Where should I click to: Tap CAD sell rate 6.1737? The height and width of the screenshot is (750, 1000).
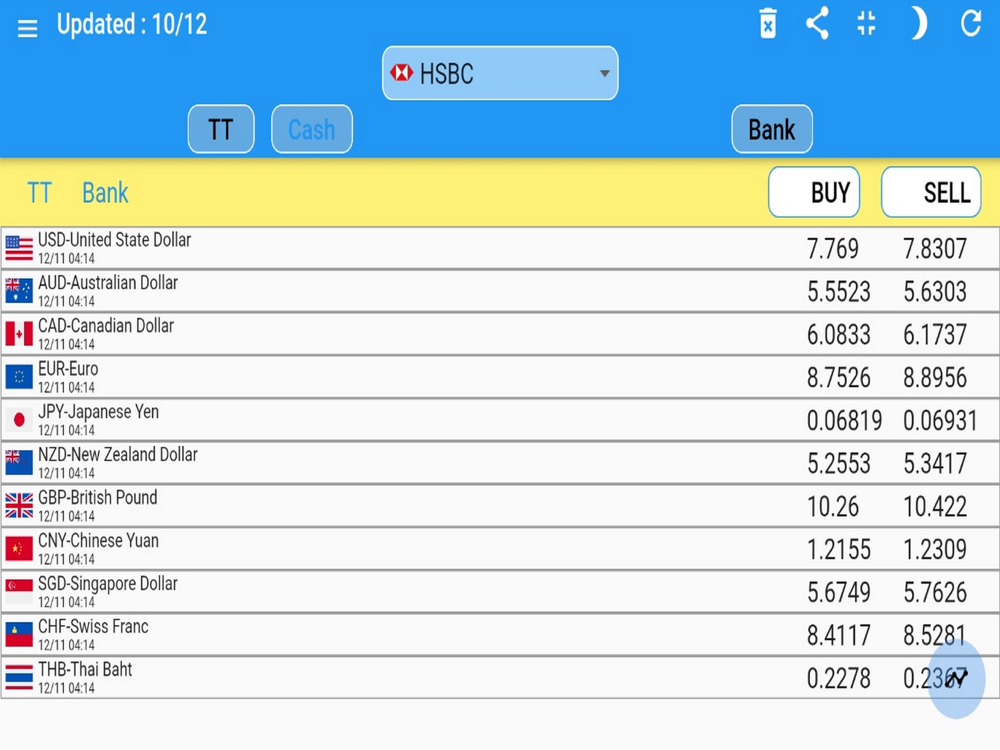tap(936, 334)
